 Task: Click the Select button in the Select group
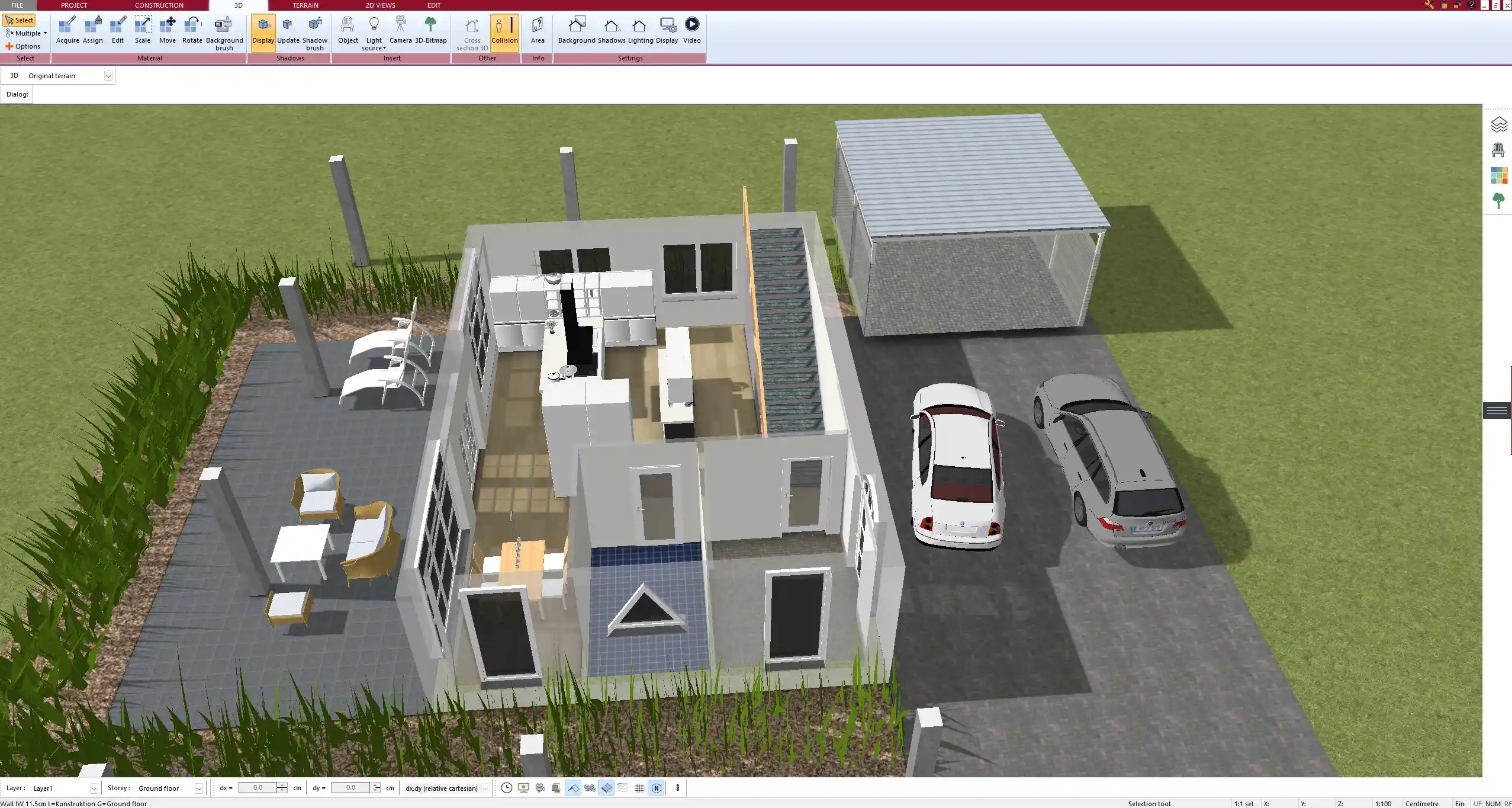coord(20,20)
